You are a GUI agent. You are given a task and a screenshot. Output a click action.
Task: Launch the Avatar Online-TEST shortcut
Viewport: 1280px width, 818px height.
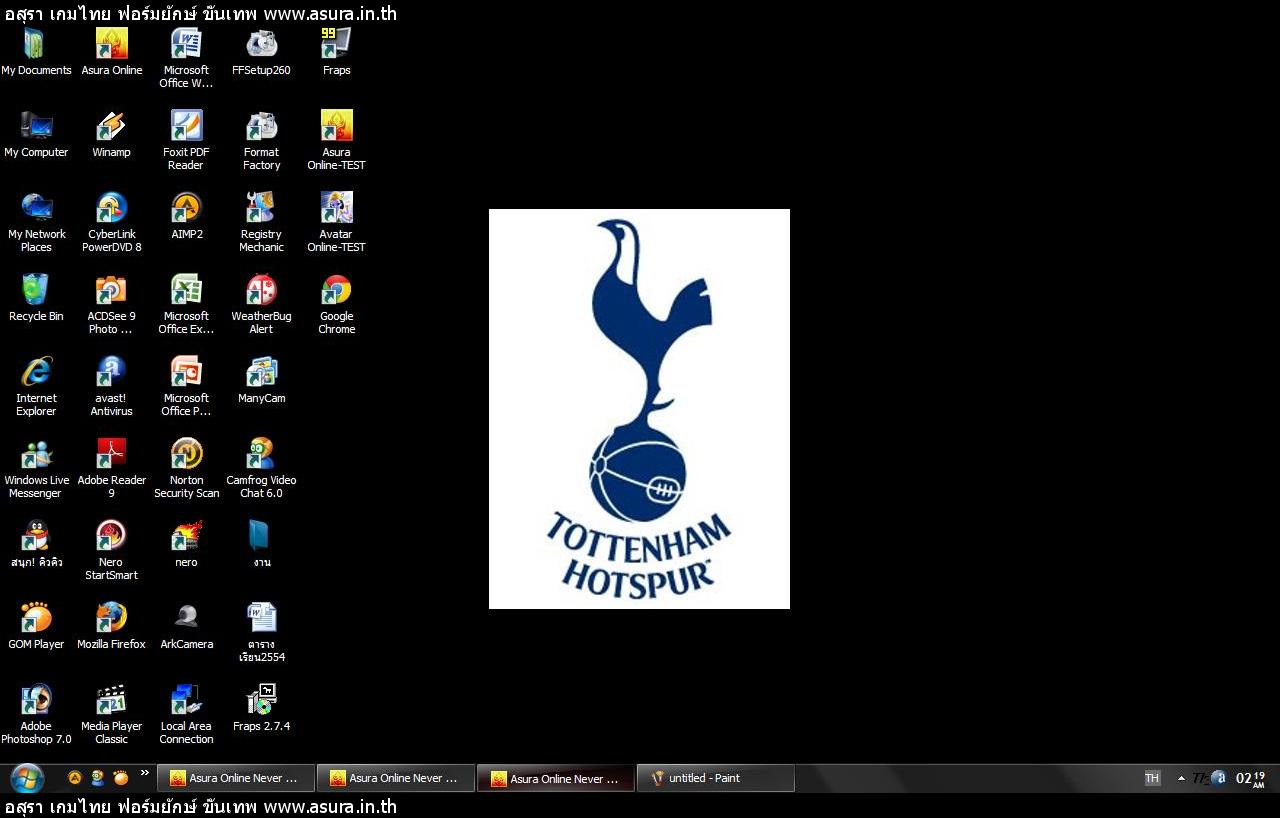(x=336, y=222)
